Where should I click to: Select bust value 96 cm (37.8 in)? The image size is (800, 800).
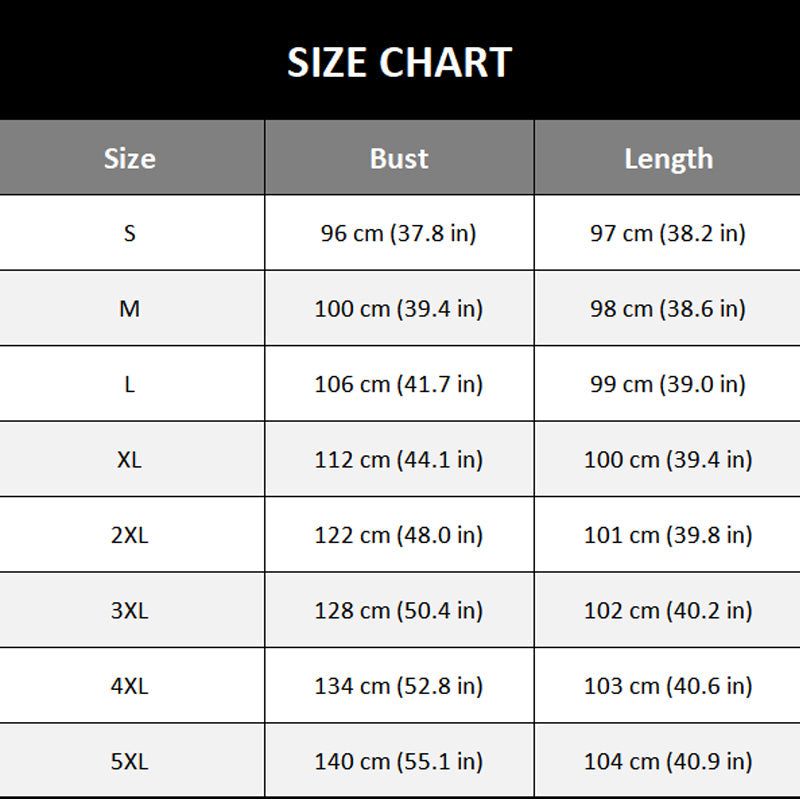click(398, 233)
